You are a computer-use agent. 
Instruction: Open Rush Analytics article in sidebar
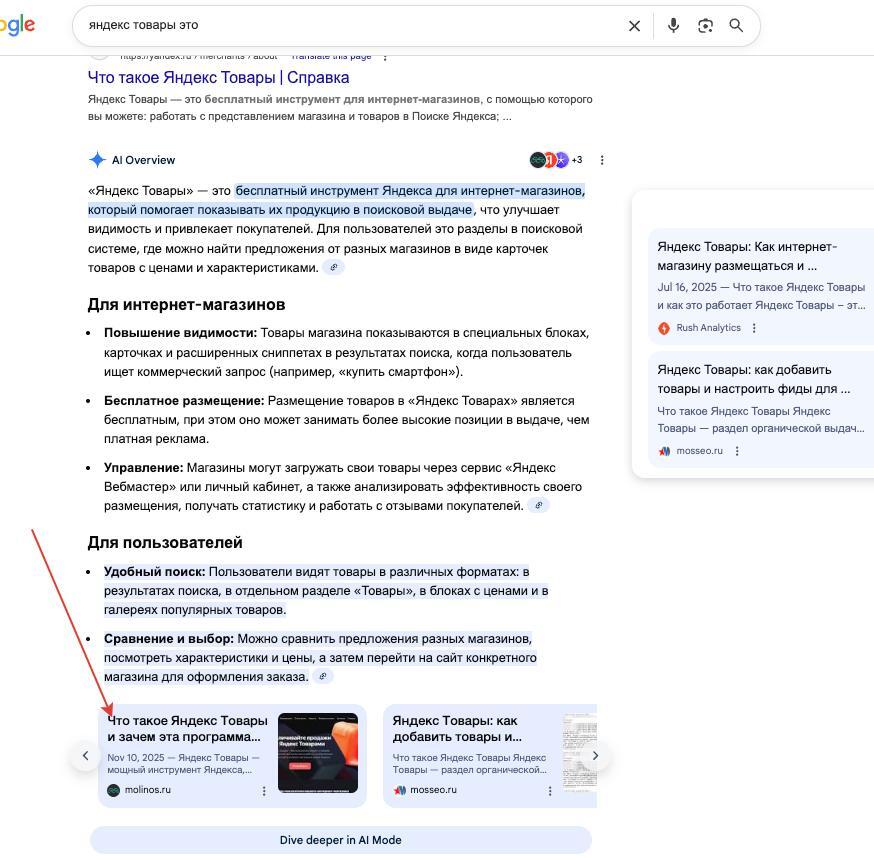click(746, 256)
